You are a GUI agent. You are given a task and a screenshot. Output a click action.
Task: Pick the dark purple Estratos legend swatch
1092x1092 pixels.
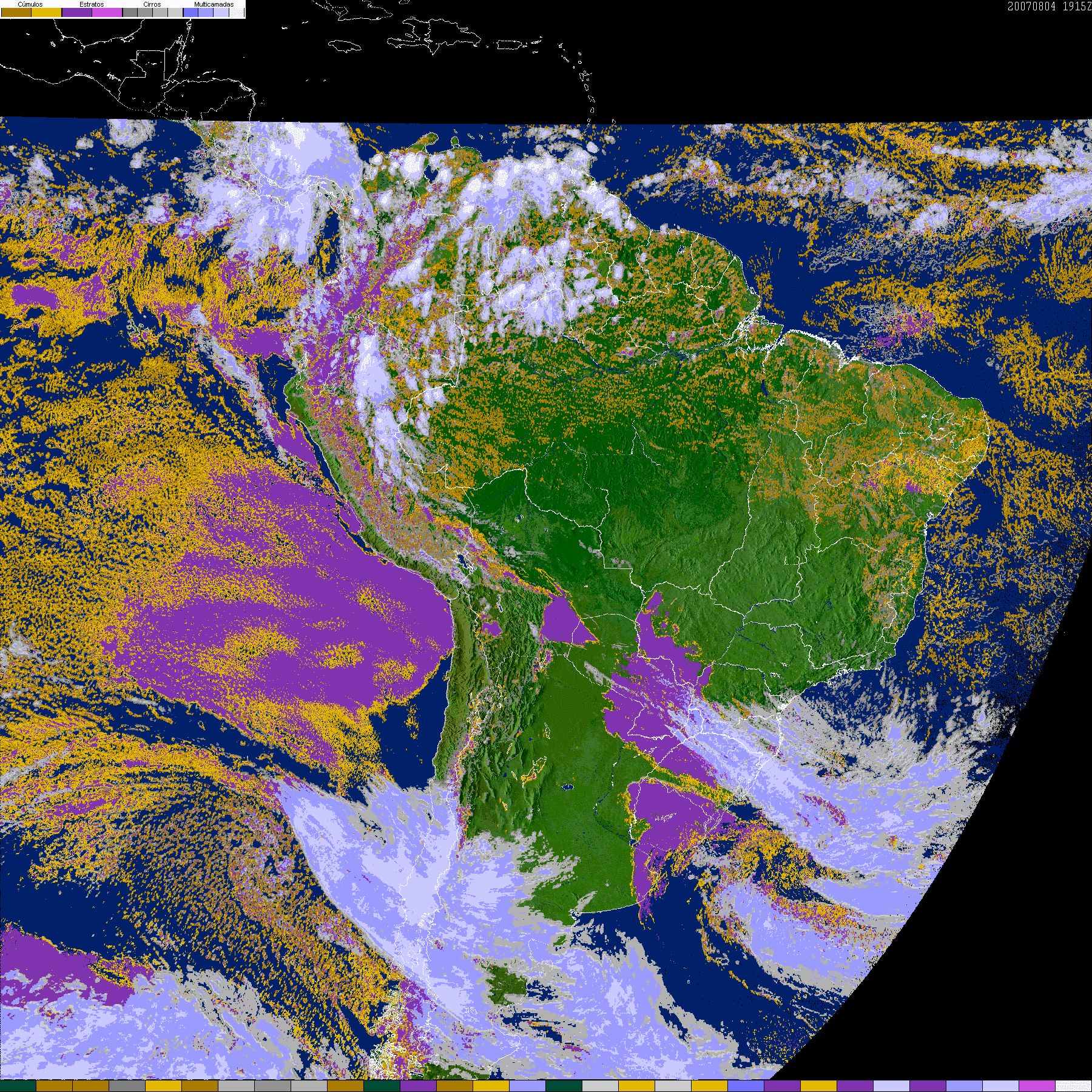pos(77,13)
